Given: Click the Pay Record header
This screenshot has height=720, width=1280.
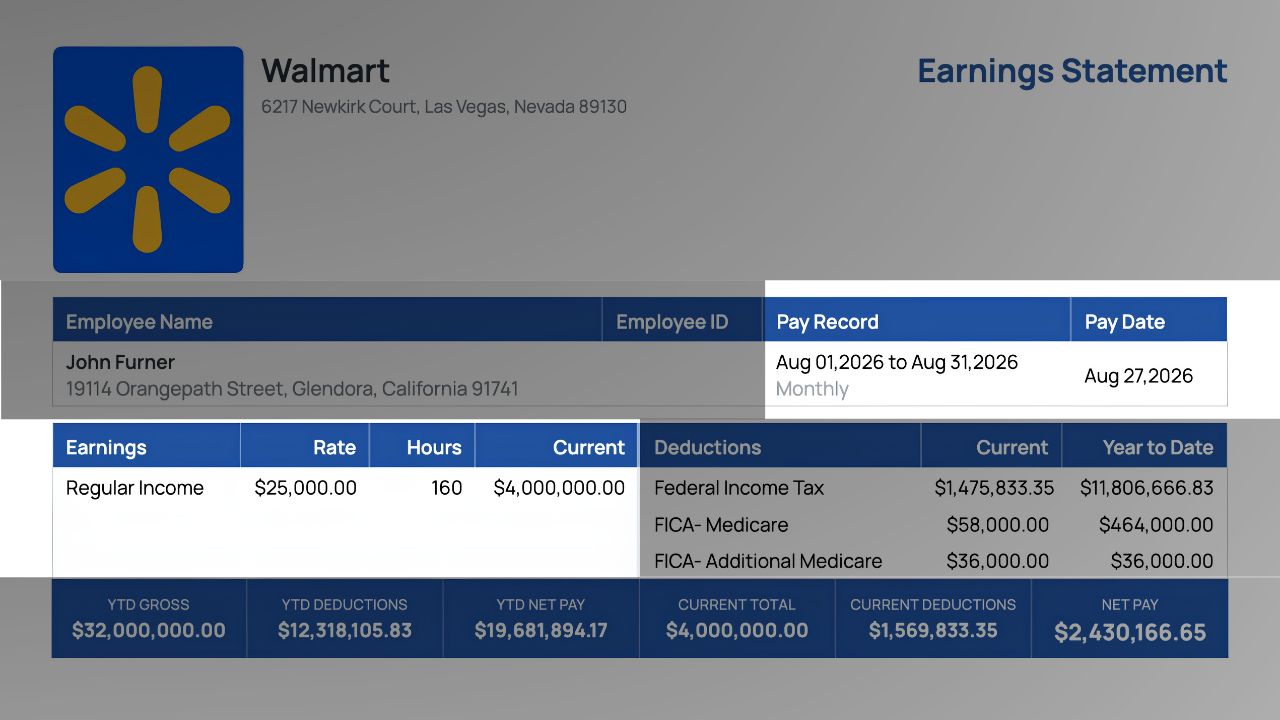Looking at the screenshot, I should 827,322.
